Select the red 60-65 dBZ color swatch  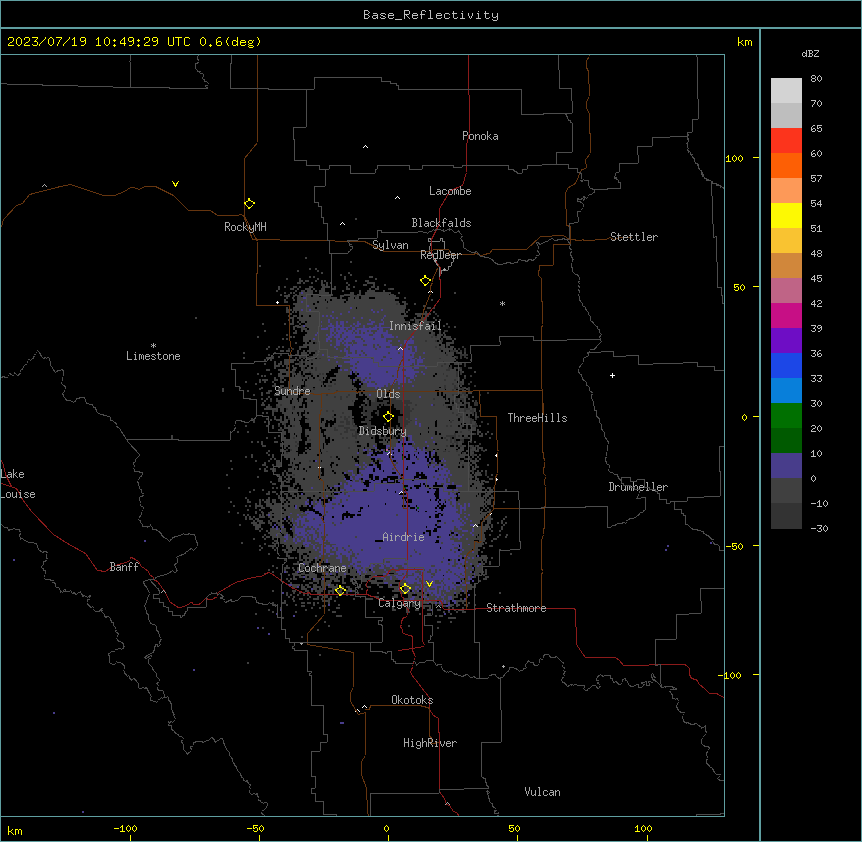786,141
